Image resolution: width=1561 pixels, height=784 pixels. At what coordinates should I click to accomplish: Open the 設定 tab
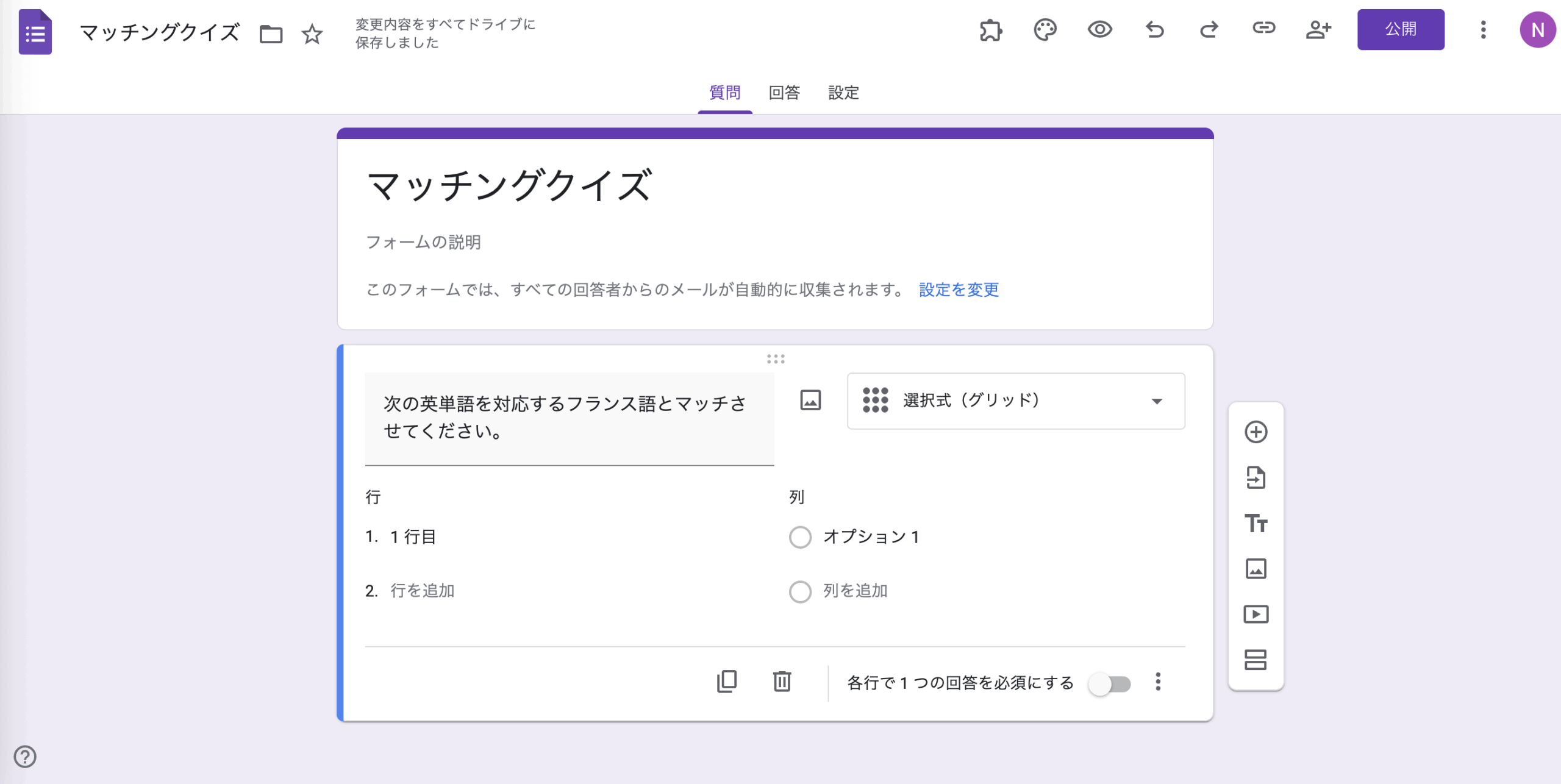coord(843,93)
